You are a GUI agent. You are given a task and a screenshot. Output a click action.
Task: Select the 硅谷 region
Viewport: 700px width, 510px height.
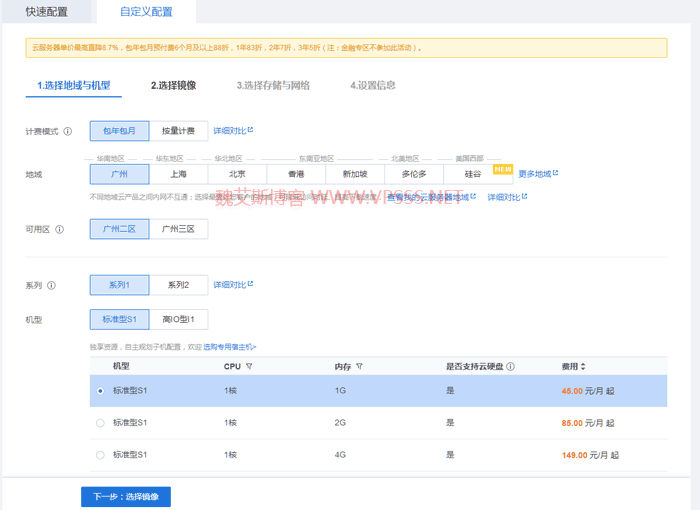pyautogui.click(x=472, y=174)
